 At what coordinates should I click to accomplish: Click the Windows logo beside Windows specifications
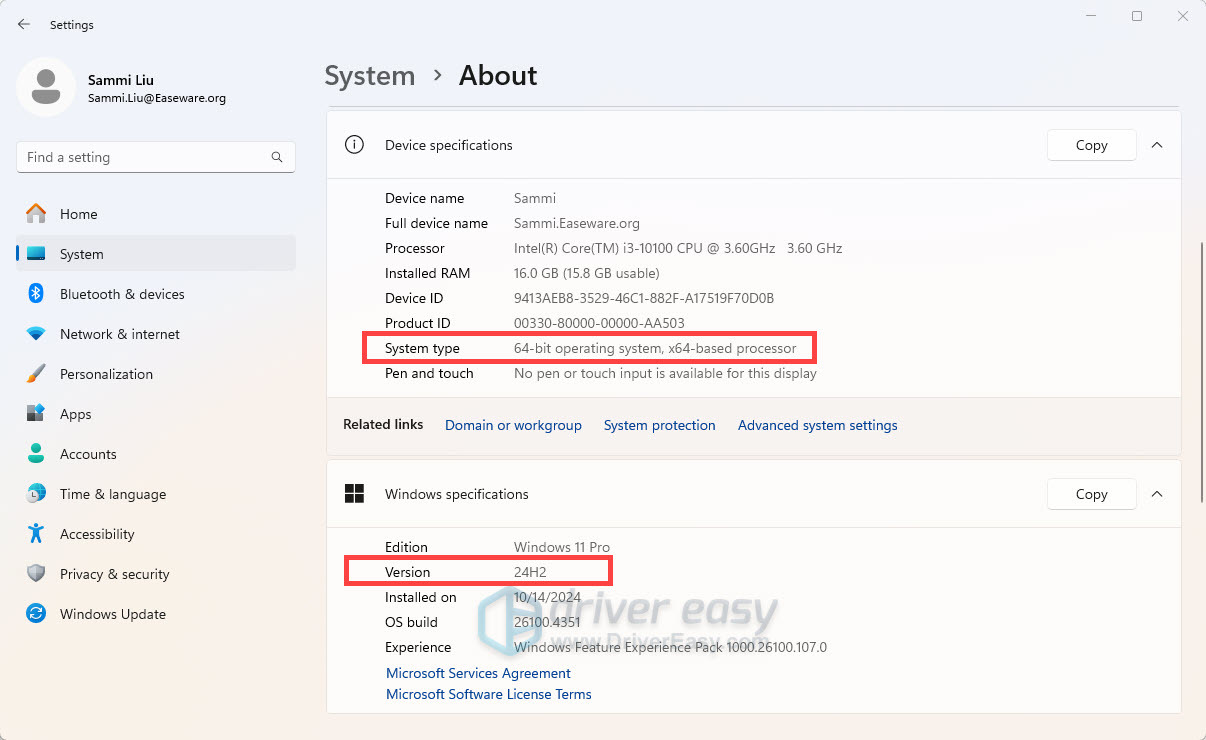click(x=354, y=494)
